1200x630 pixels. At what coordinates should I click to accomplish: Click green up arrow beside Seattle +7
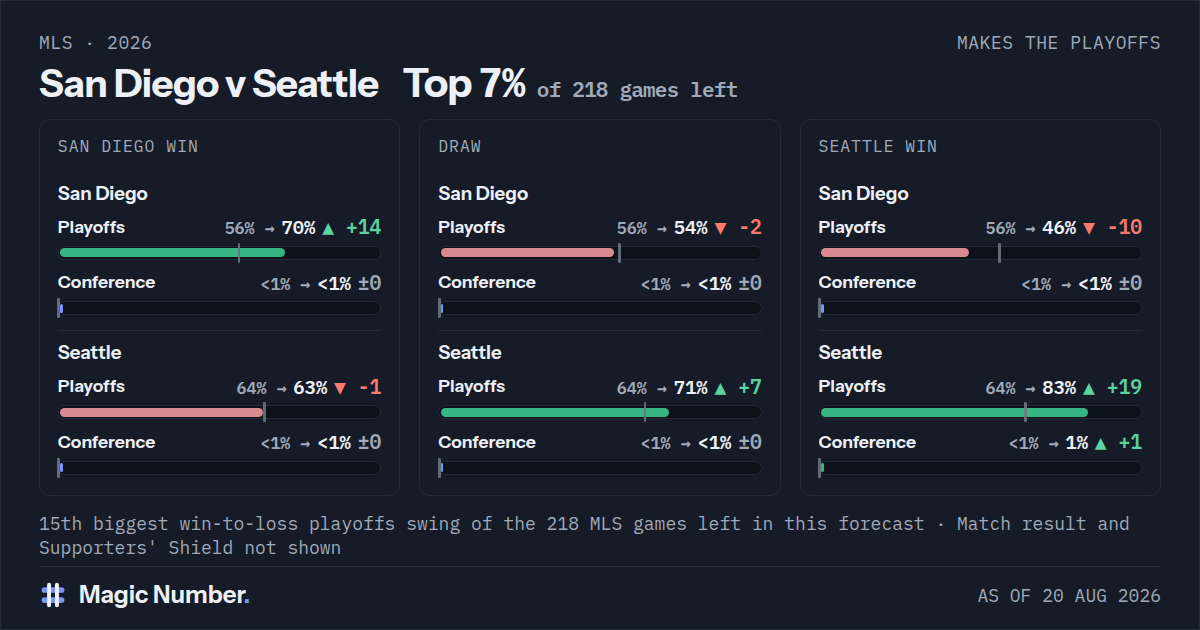pos(720,388)
